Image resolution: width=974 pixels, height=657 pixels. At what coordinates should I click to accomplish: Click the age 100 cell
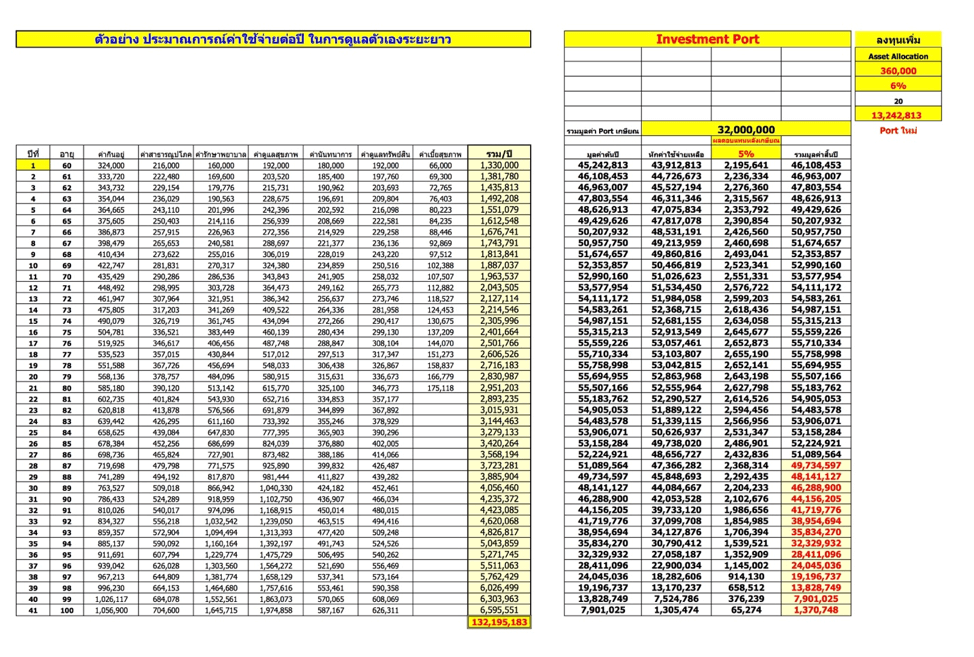66,610
